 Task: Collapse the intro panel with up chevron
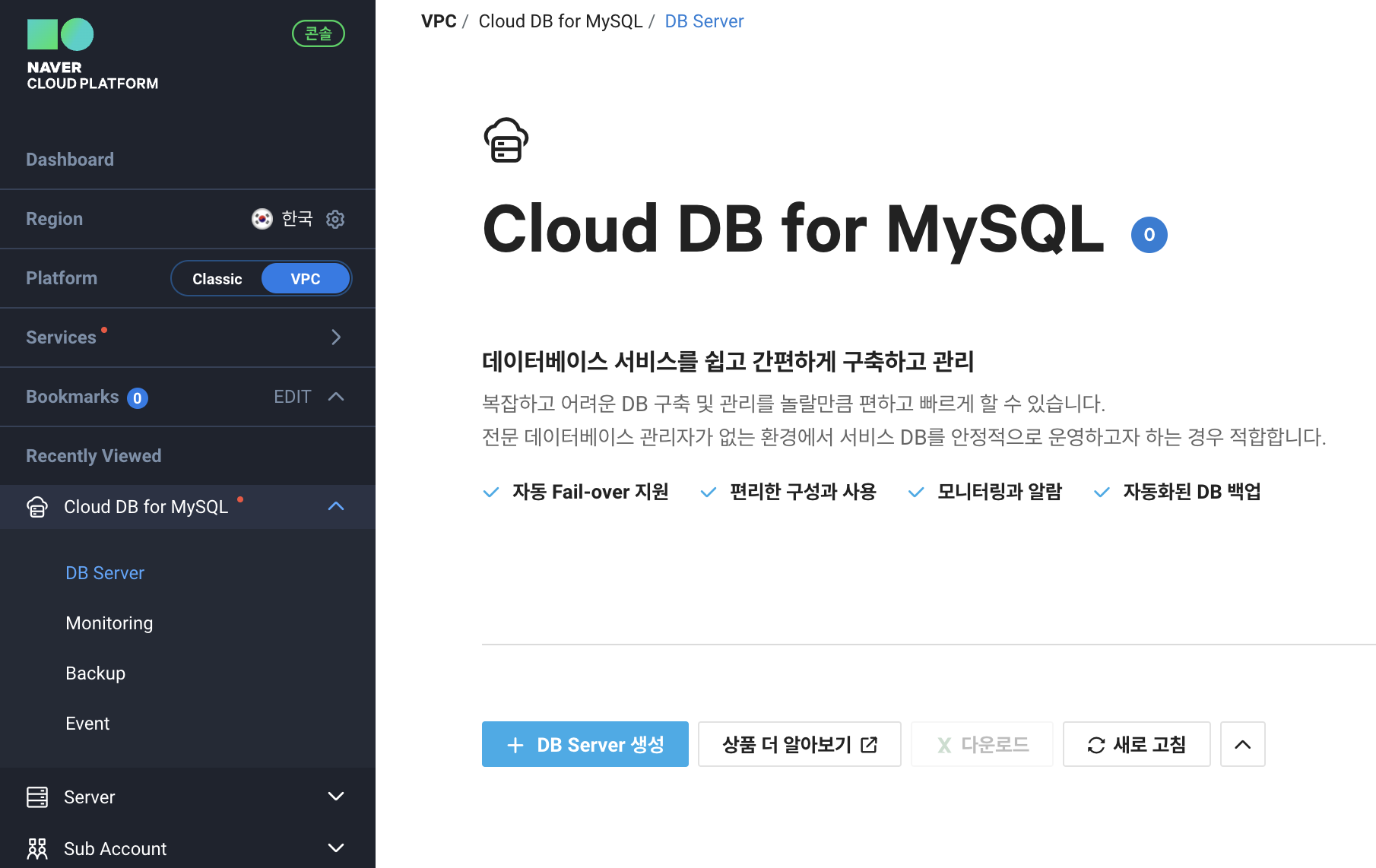[1243, 744]
